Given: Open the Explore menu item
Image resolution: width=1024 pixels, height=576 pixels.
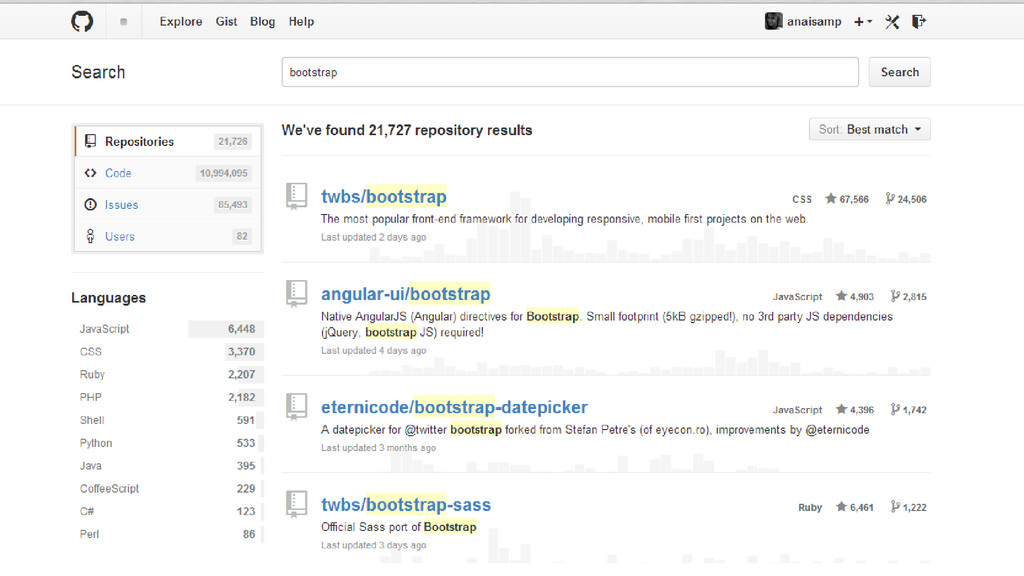Looking at the screenshot, I should point(181,22).
